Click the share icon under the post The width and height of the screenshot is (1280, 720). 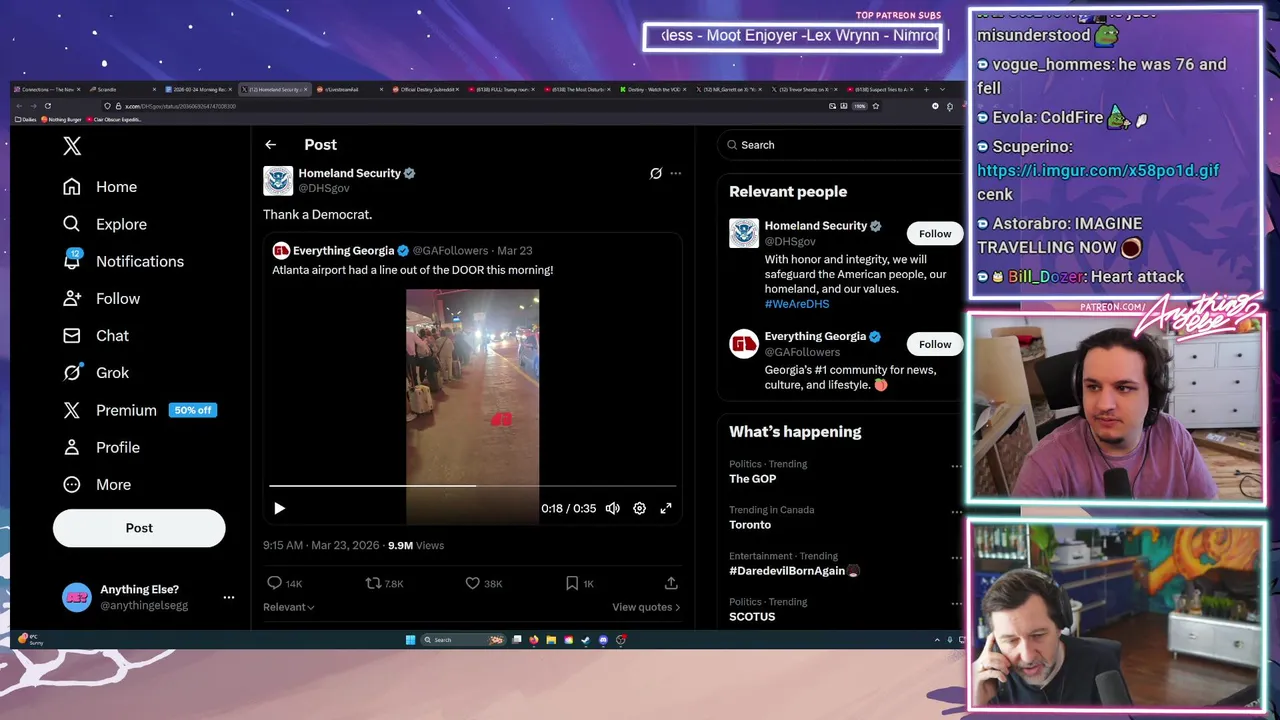point(671,583)
